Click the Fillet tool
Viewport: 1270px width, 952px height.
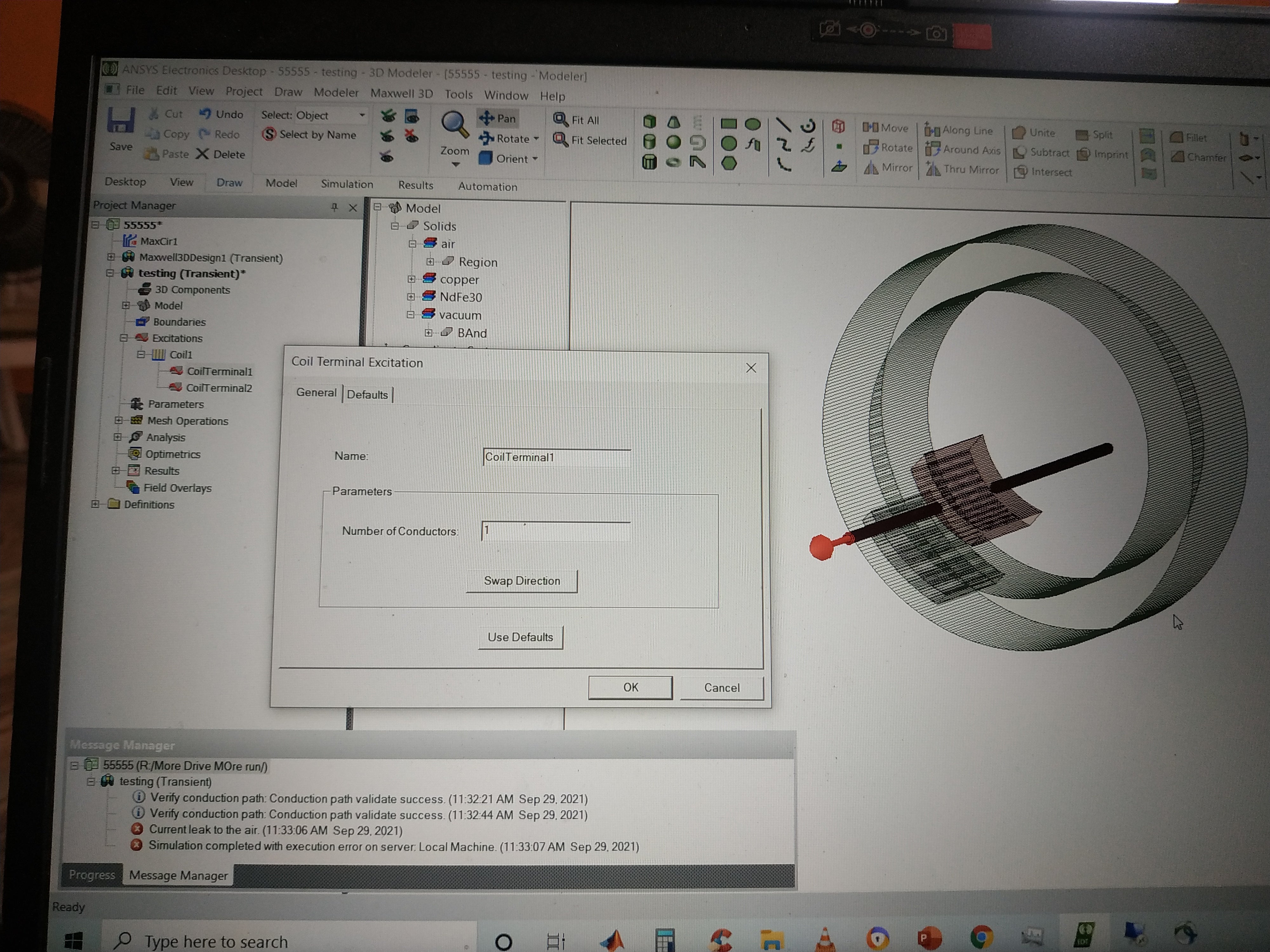coord(1188,138)
